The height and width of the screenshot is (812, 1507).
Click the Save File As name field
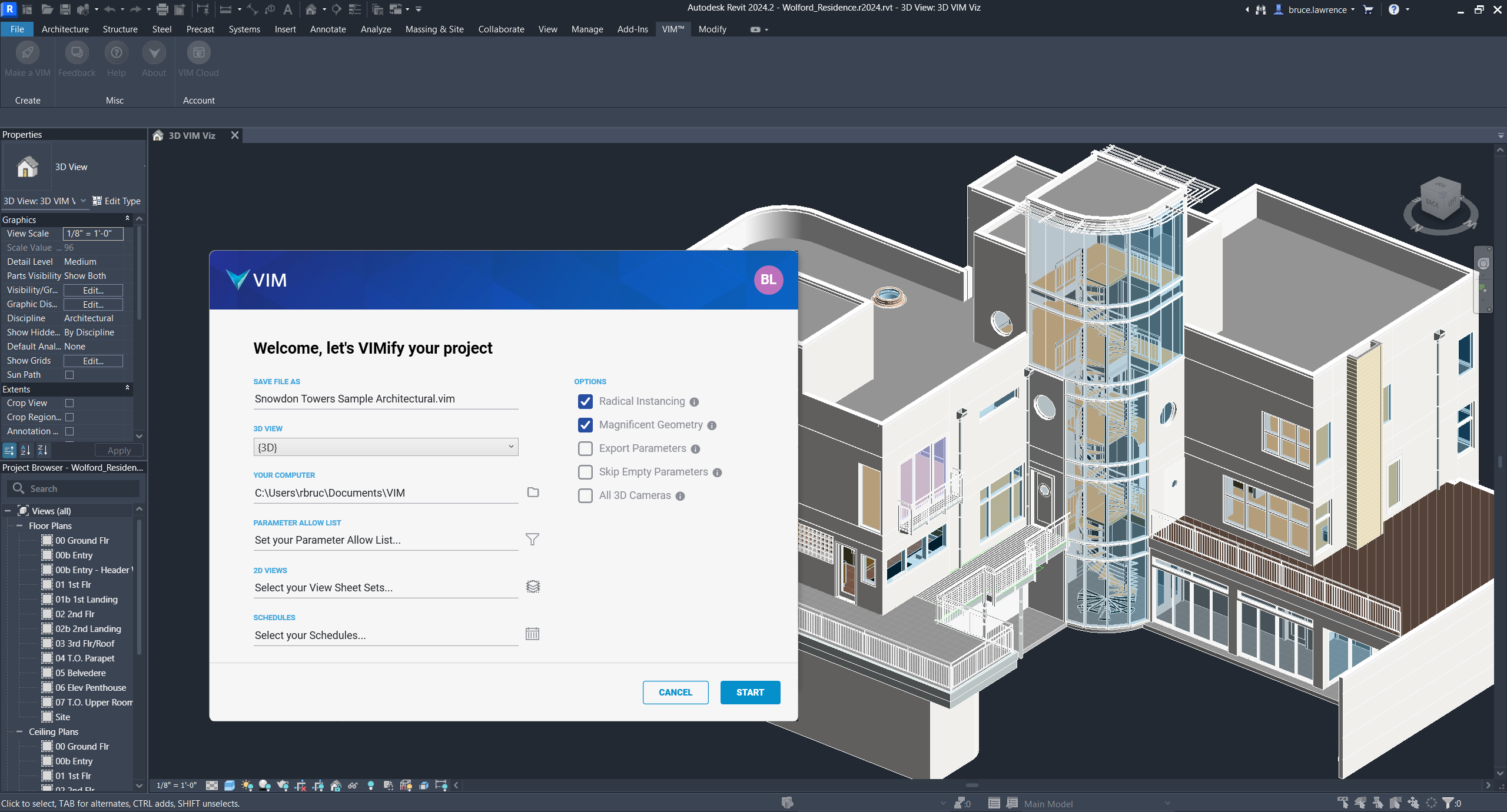[386, 399]
